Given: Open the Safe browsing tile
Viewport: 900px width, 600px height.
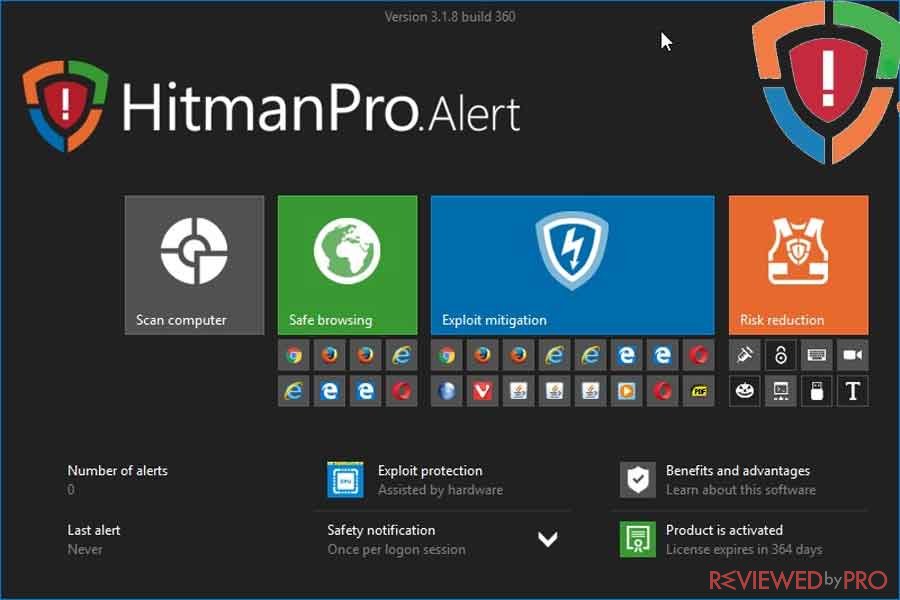Looking at the screenshot, I should (347, 265).
